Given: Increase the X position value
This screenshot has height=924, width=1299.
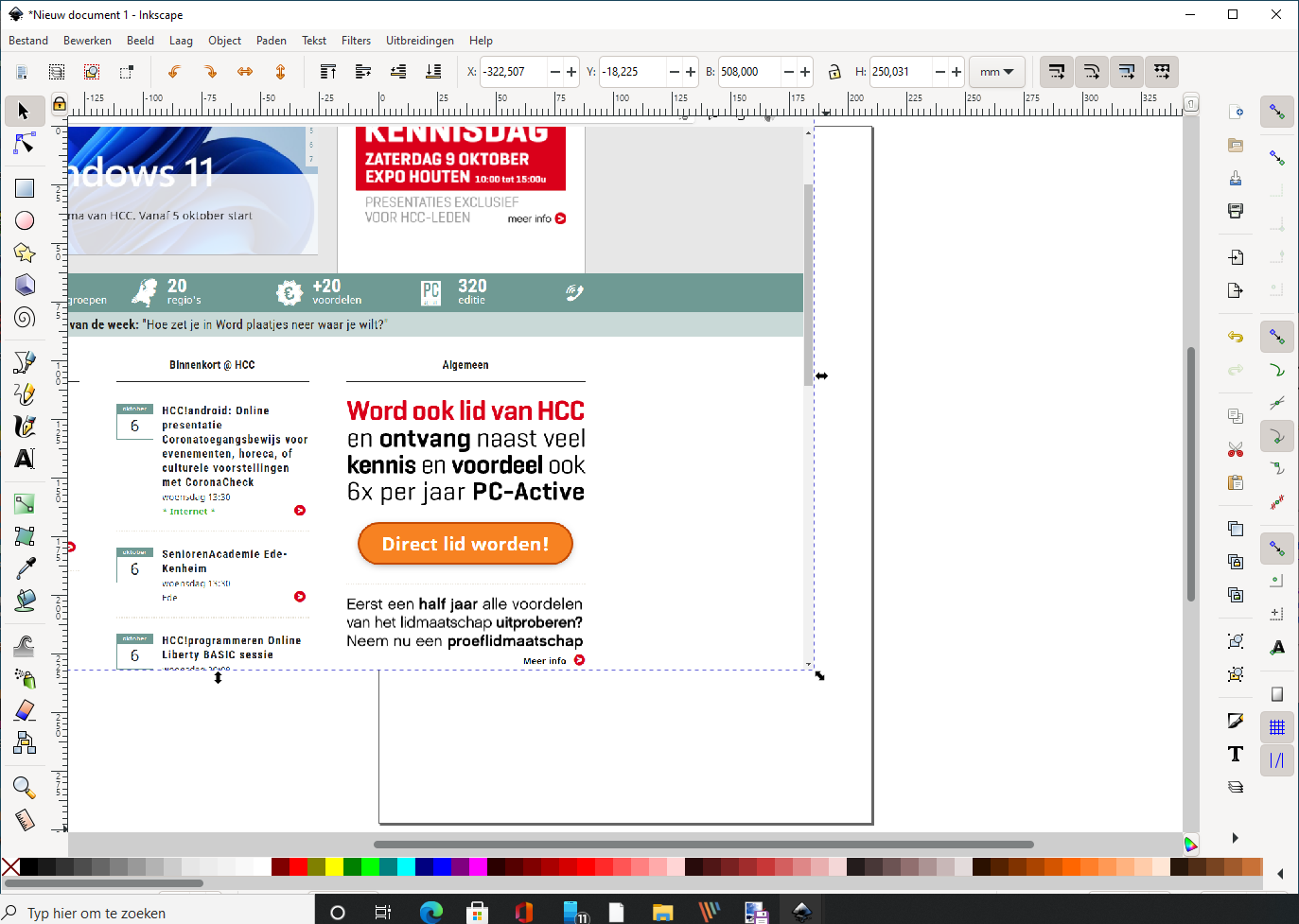Looking at the screenshot, I should [x=571, y=72].
